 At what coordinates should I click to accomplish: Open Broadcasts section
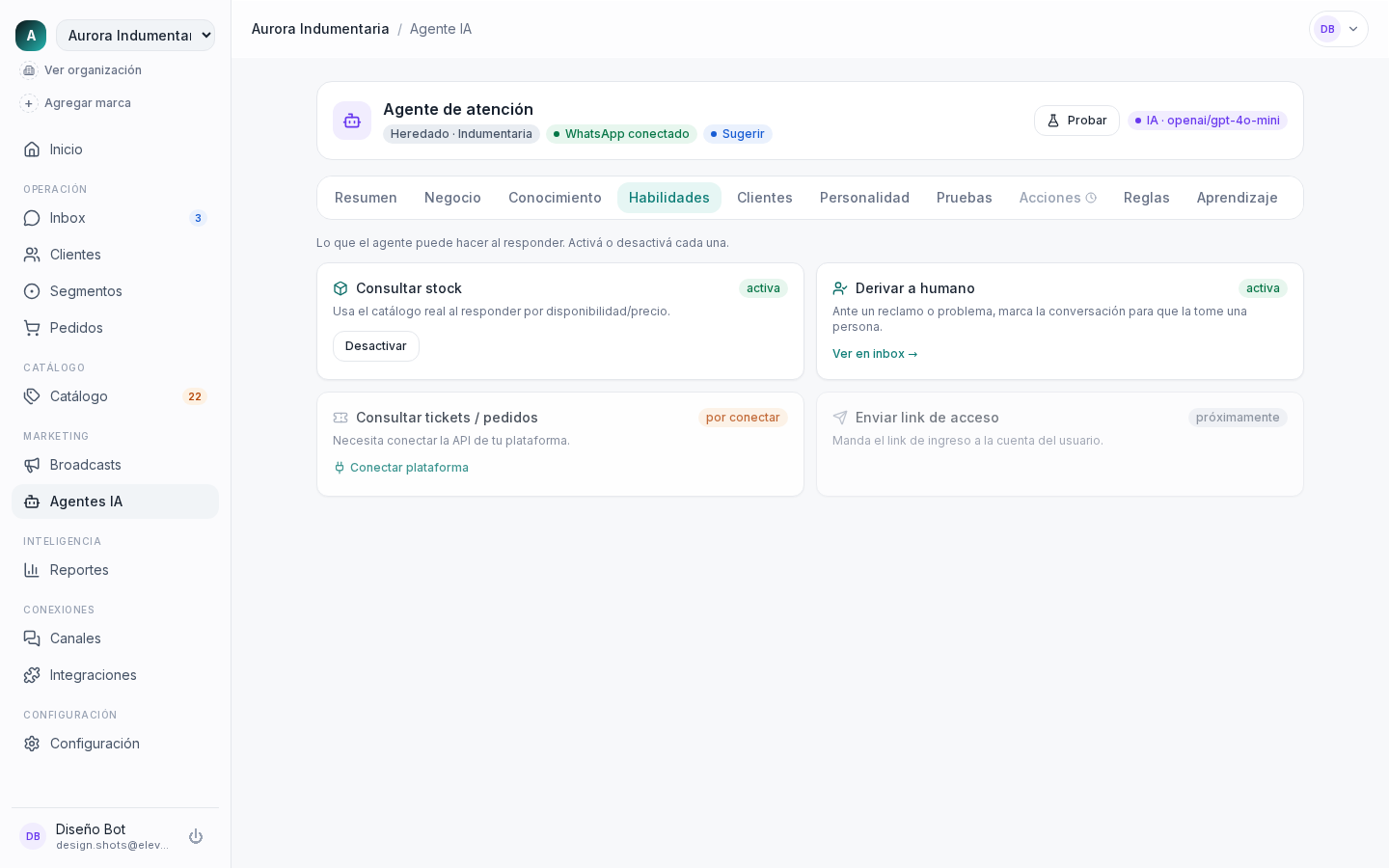[115, 465]
